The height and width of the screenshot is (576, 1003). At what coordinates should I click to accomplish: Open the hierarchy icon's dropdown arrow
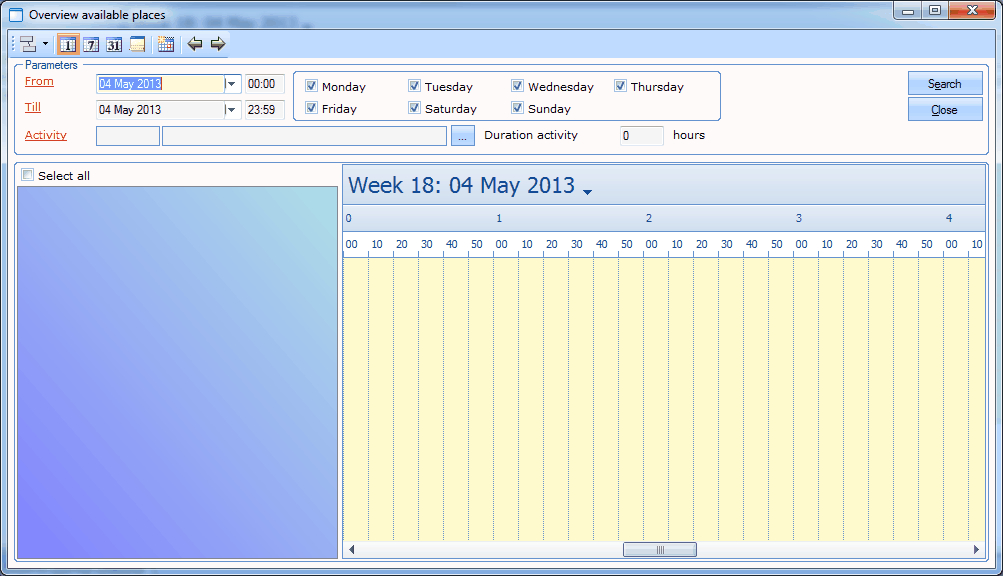point(46,44)
